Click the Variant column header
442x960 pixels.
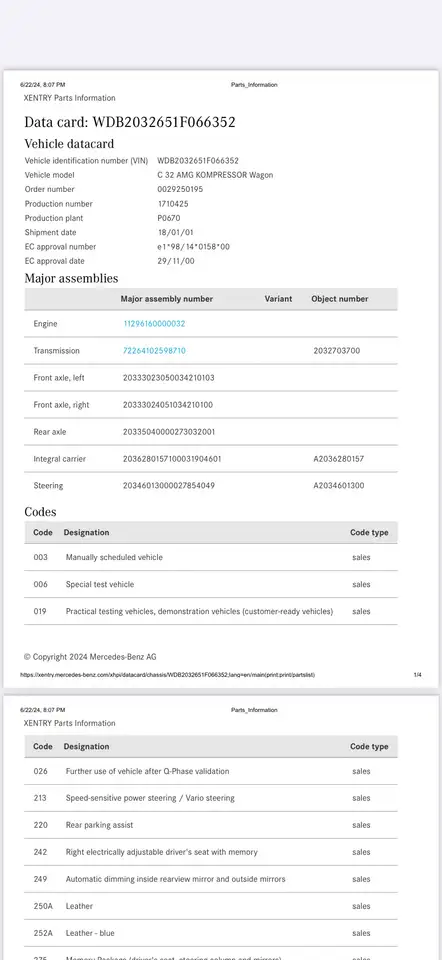click(279, 299)
